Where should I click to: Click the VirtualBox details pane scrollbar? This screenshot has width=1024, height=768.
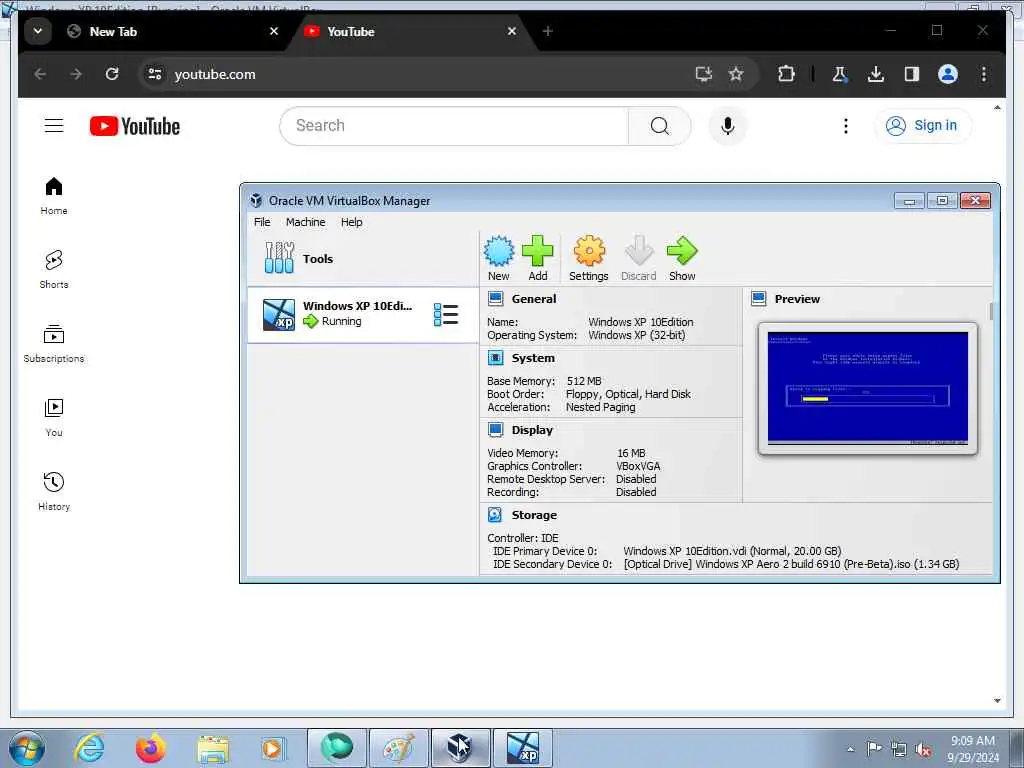(x=991, y=312)
